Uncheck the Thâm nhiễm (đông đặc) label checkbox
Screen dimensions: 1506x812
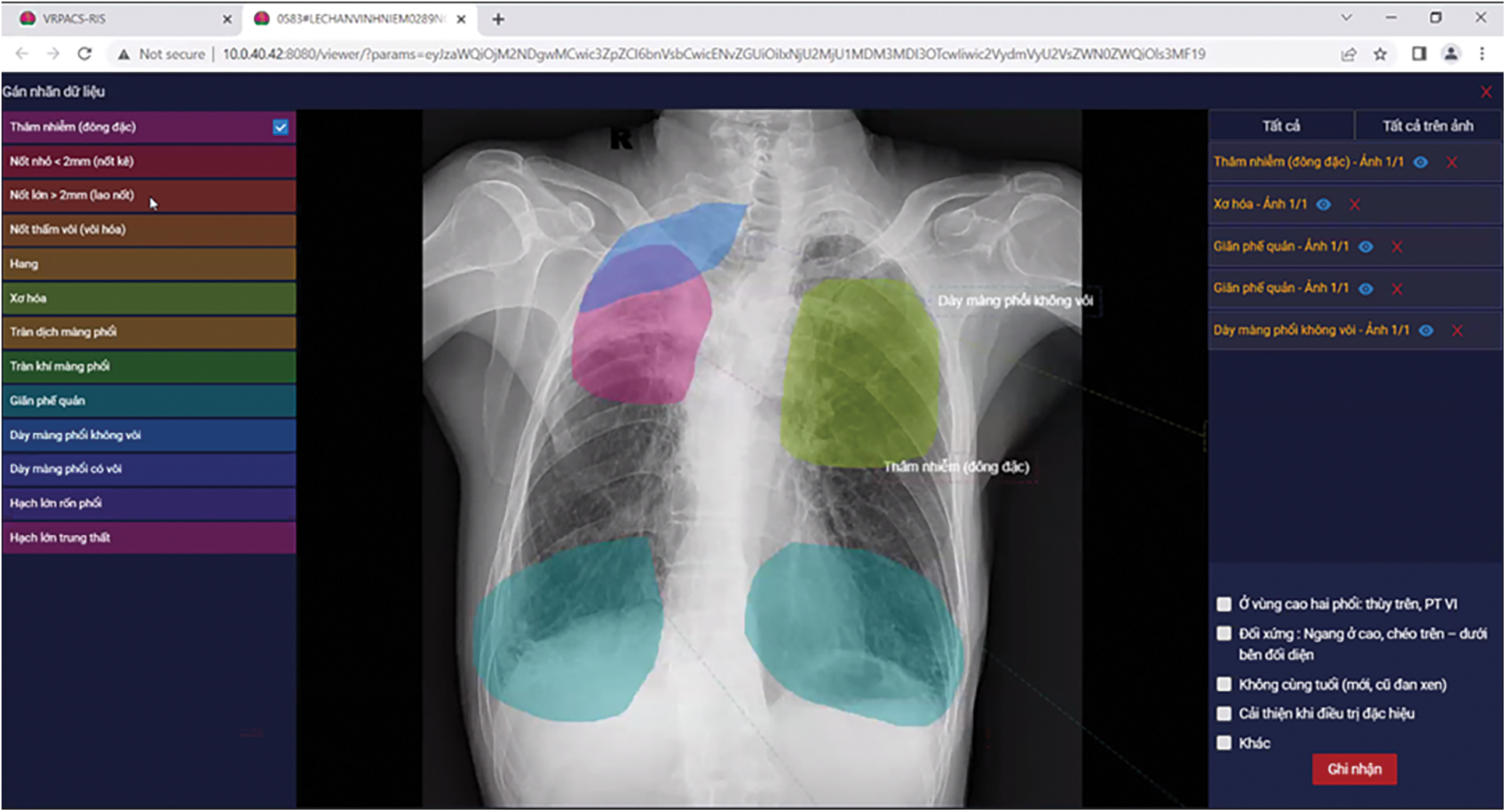pyautogui.click(x=281, y=127)
